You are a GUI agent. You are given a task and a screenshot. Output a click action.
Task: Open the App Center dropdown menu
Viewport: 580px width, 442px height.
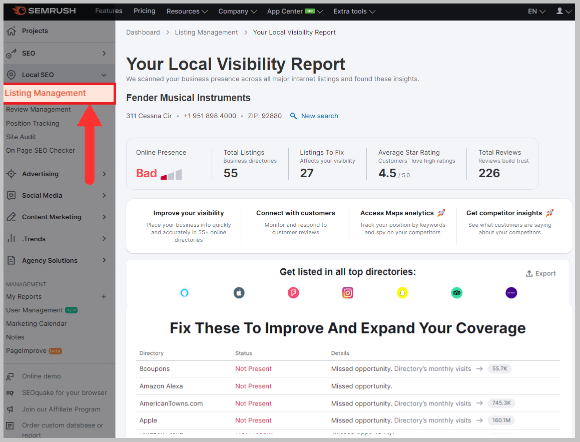295,11
